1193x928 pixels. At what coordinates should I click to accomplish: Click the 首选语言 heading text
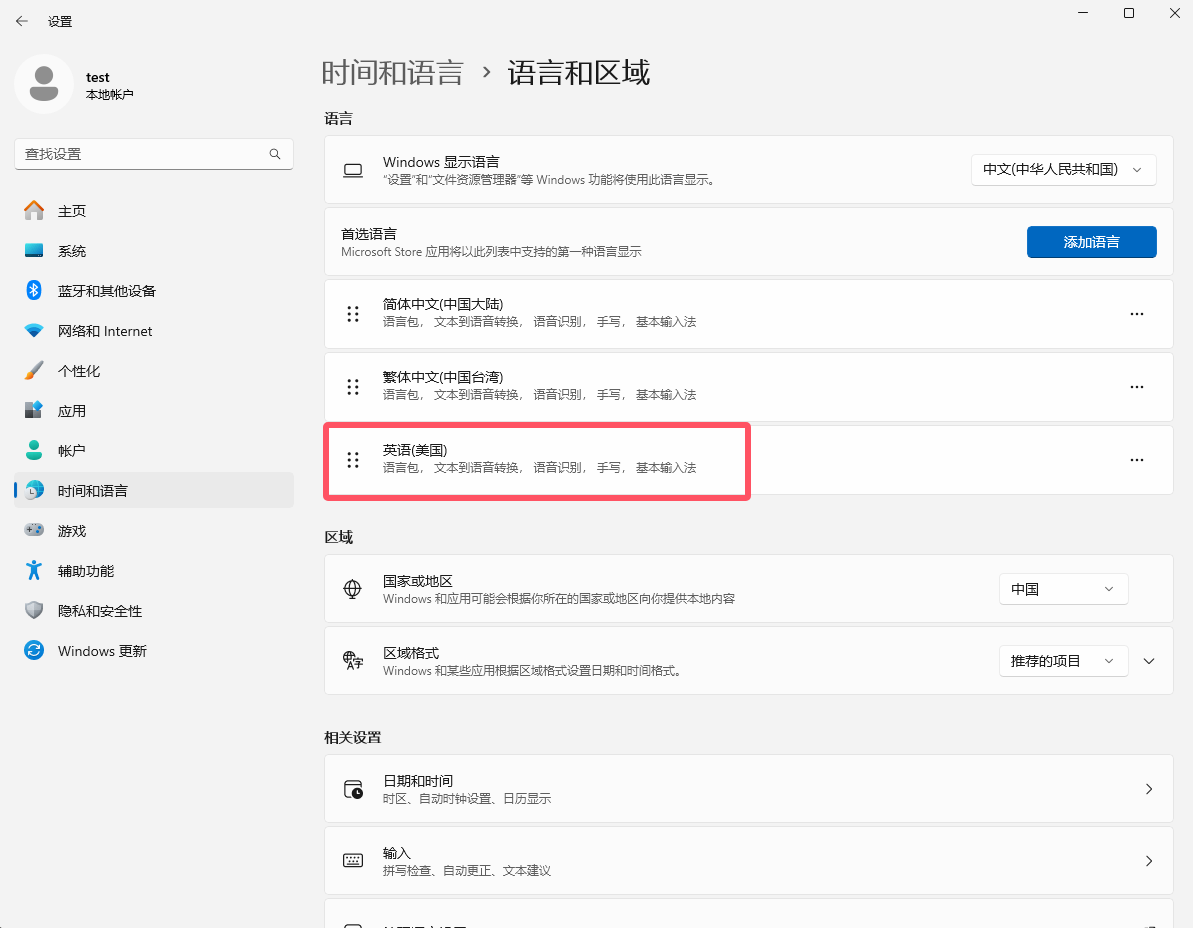click(x=369, y=234)
